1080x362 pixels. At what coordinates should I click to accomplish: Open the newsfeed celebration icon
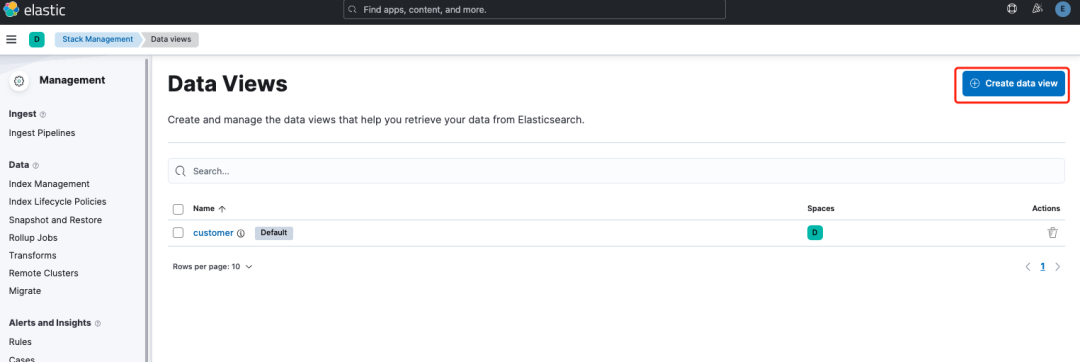pyautogui.click(x=1038, y=10)
